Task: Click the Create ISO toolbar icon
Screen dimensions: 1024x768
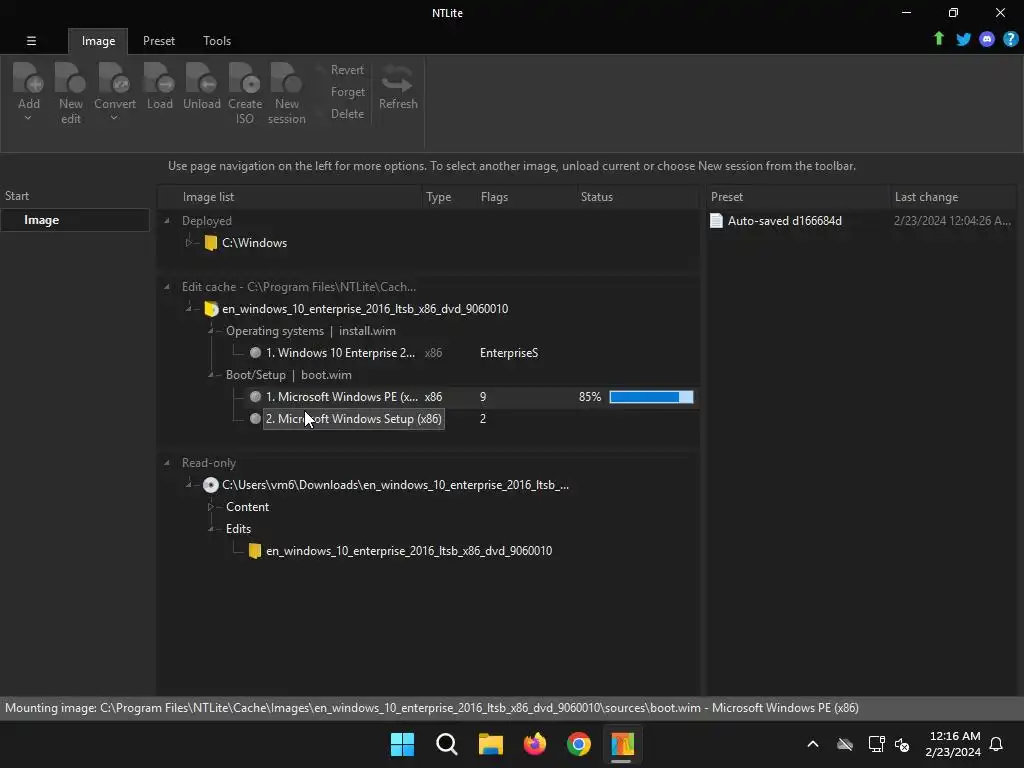Action: [245, 78]
